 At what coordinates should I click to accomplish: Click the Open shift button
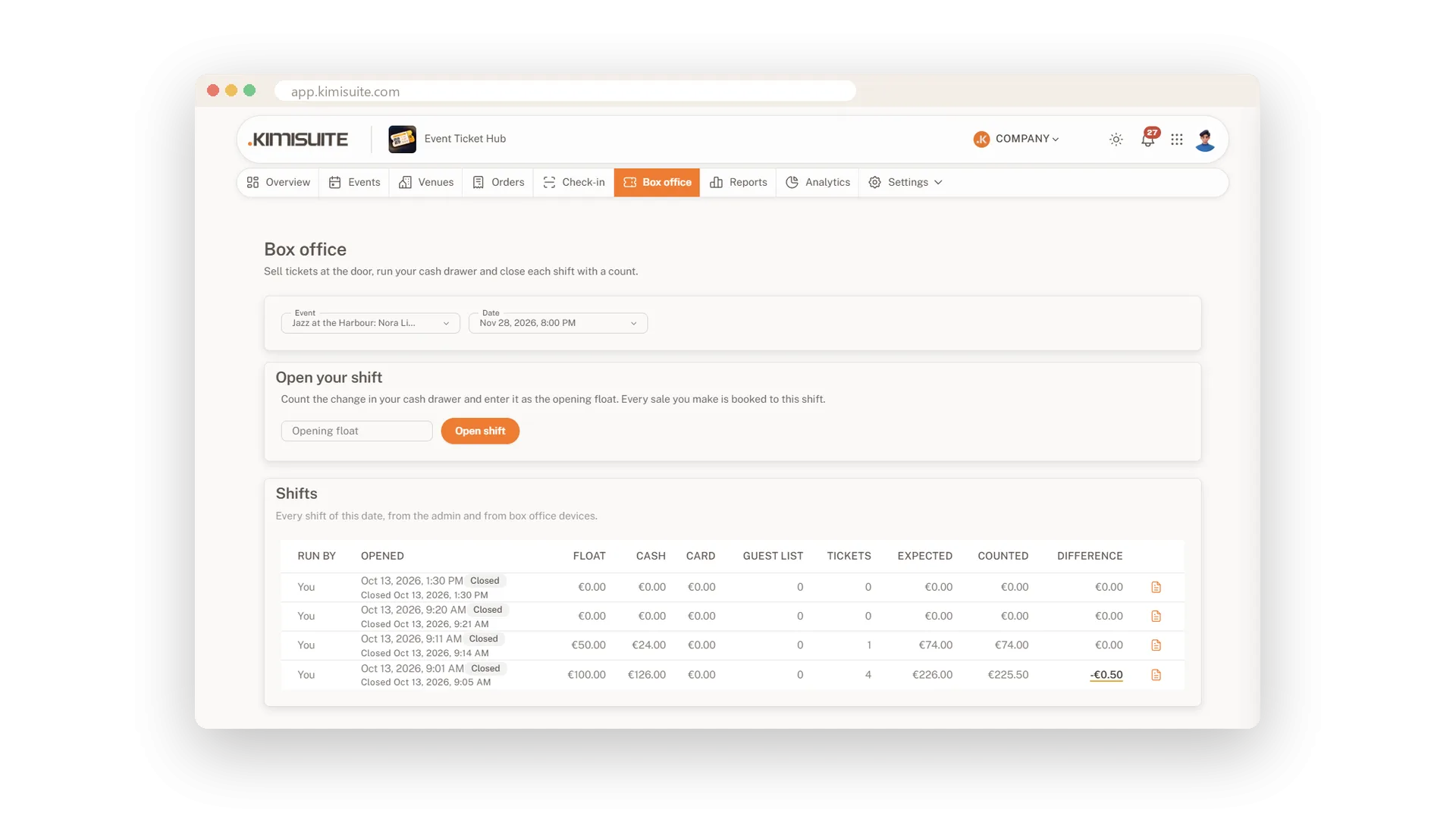click(x=480, y=431)
